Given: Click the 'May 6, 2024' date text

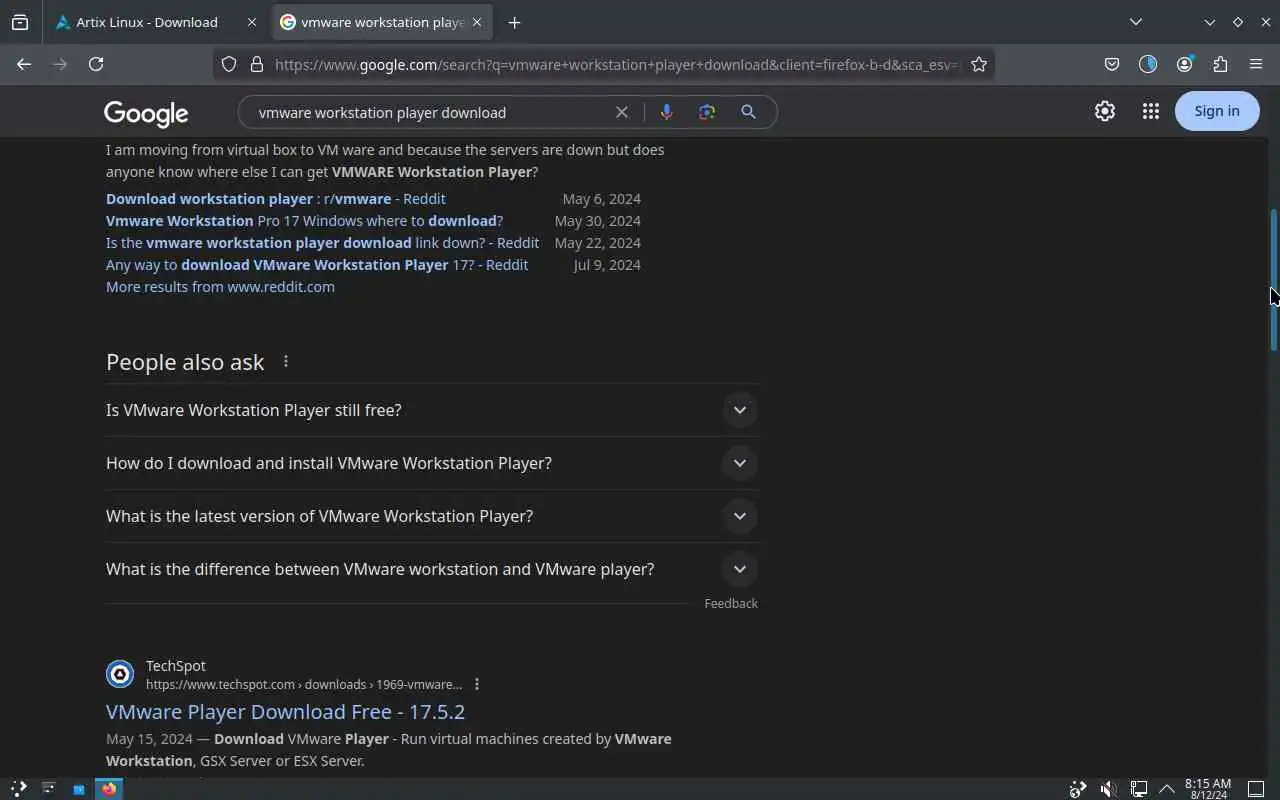Looking at the screenshot, I should coord(601,198).
